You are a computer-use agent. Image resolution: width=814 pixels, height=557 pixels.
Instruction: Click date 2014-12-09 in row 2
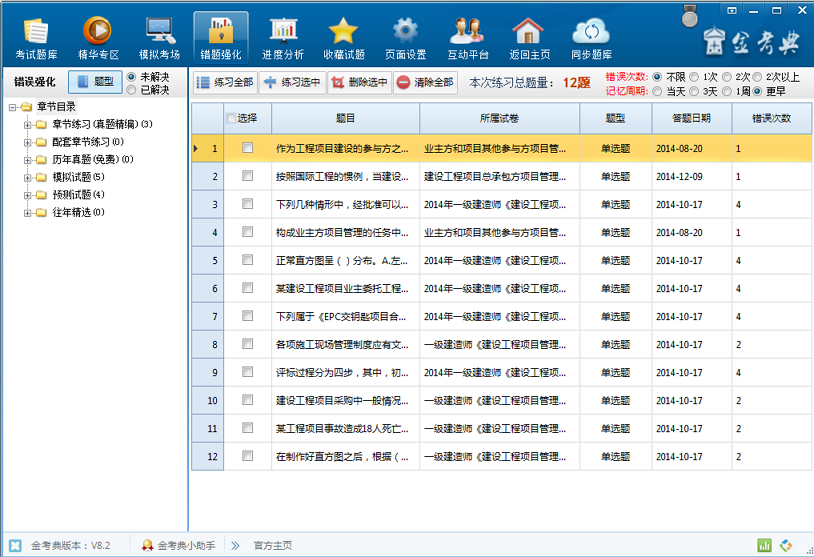click(x=679, y=176)
